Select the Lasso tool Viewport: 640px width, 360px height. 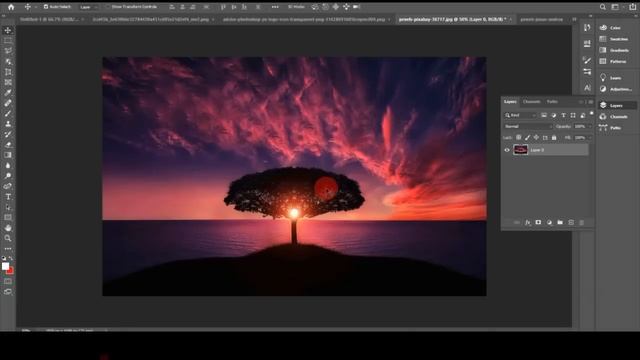[x=8, y=51]
